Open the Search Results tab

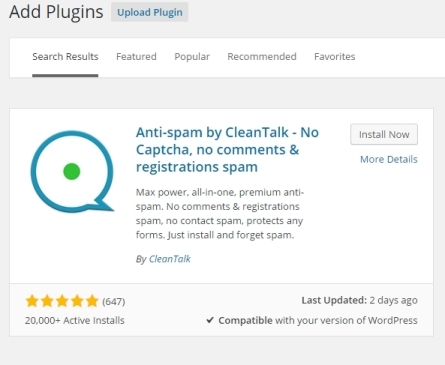coord(65,57)
